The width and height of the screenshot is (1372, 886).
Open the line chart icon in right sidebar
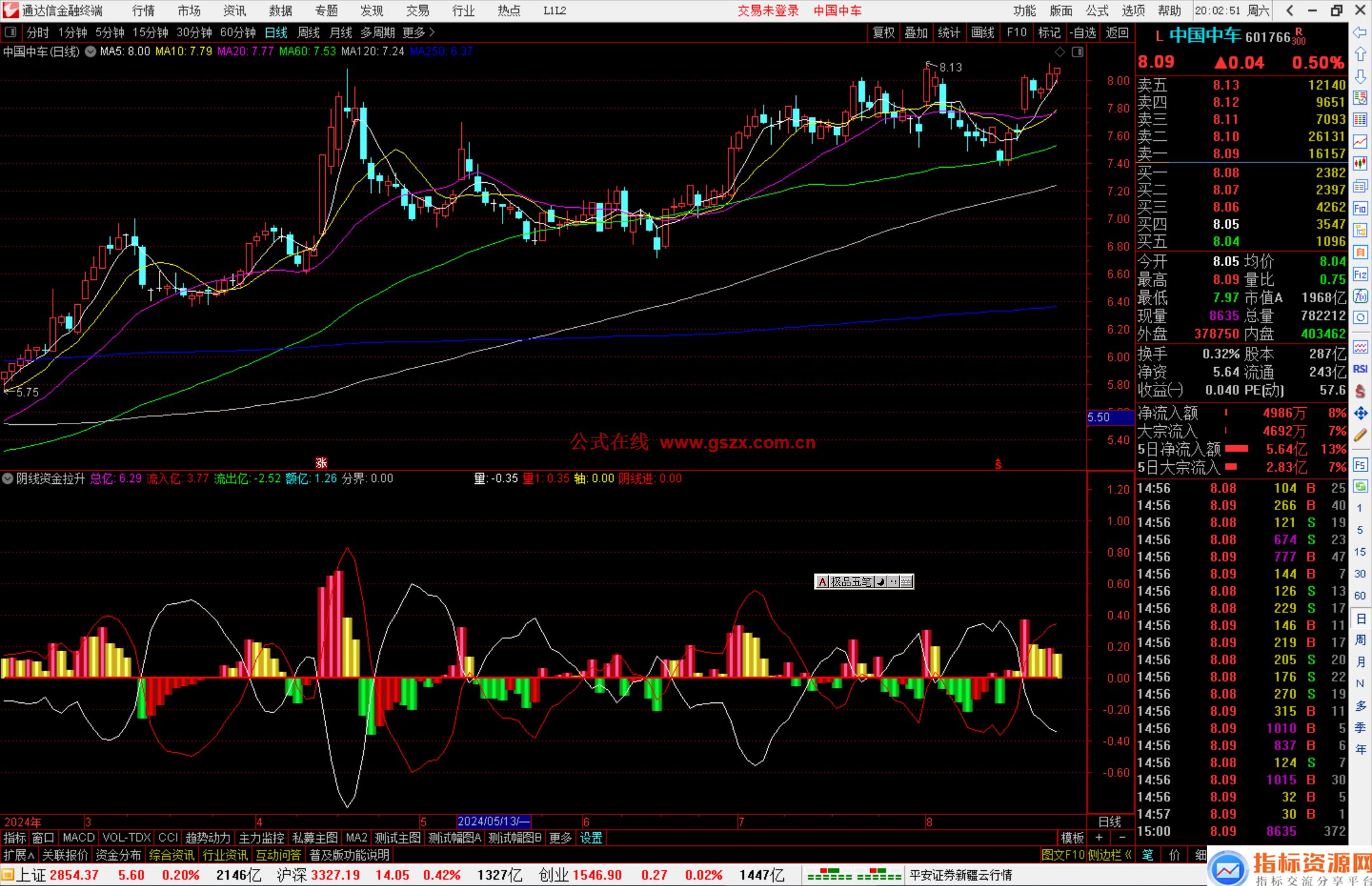click(1360, 142)
